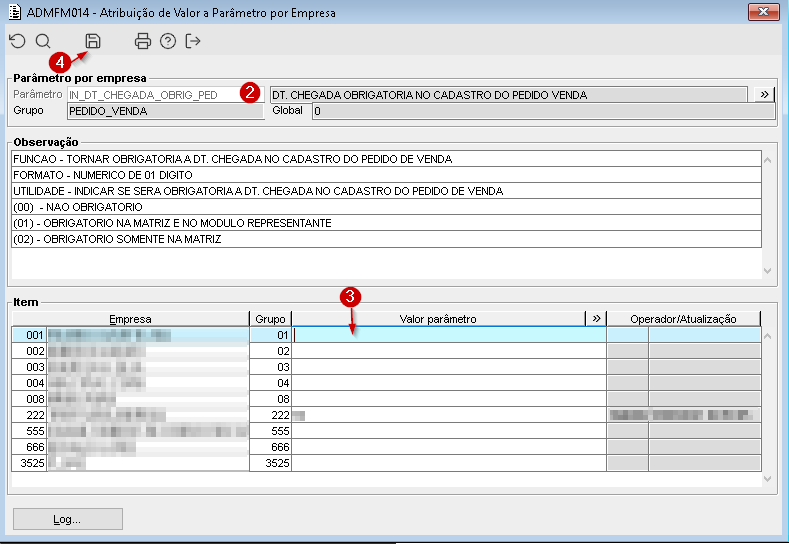Open help via question mark icon

tap(168, 41)
